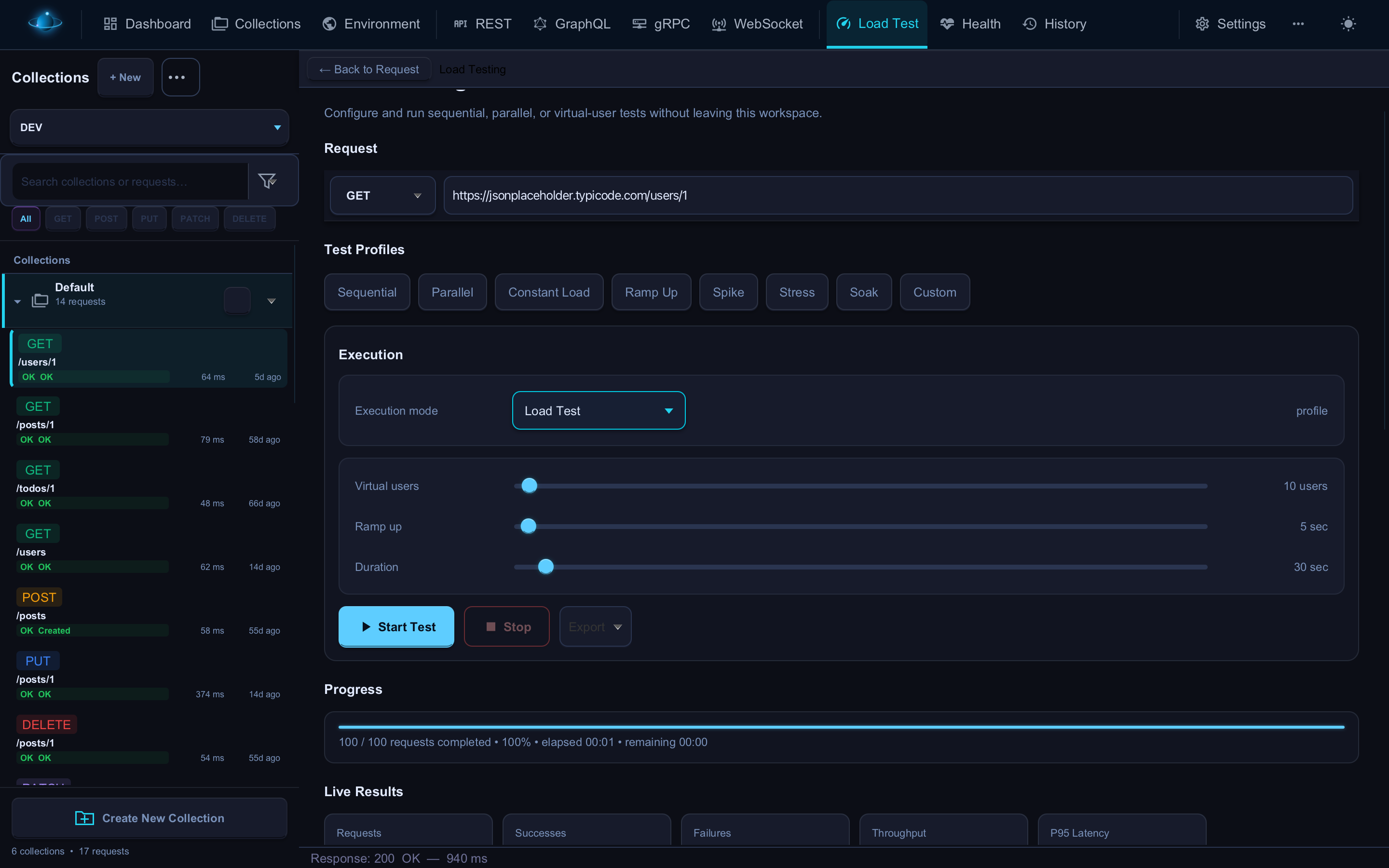Click the planet app logo
This screenshot has height=868, width=1389.
[45, 24]
